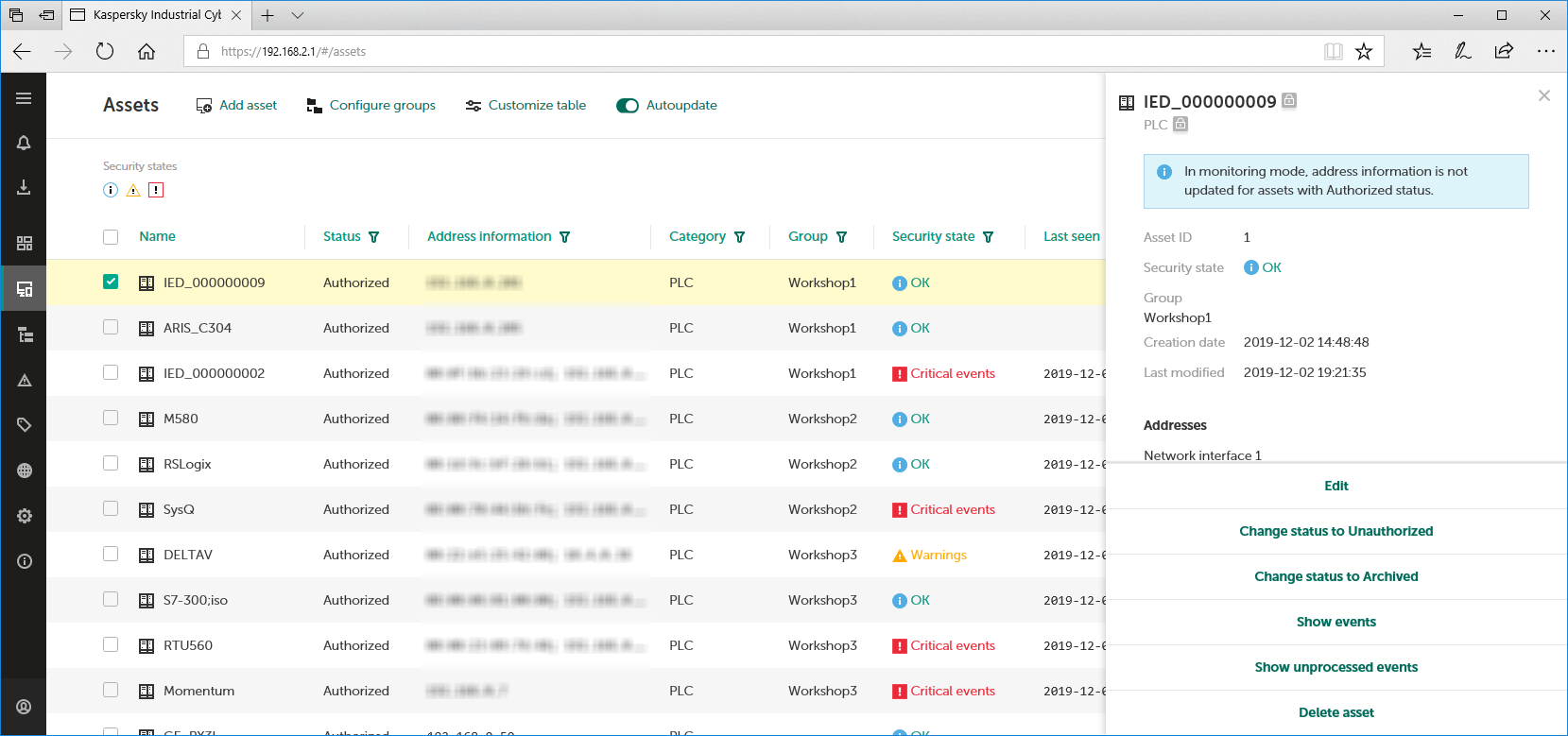Check the box for asset M580

(111, 418)
